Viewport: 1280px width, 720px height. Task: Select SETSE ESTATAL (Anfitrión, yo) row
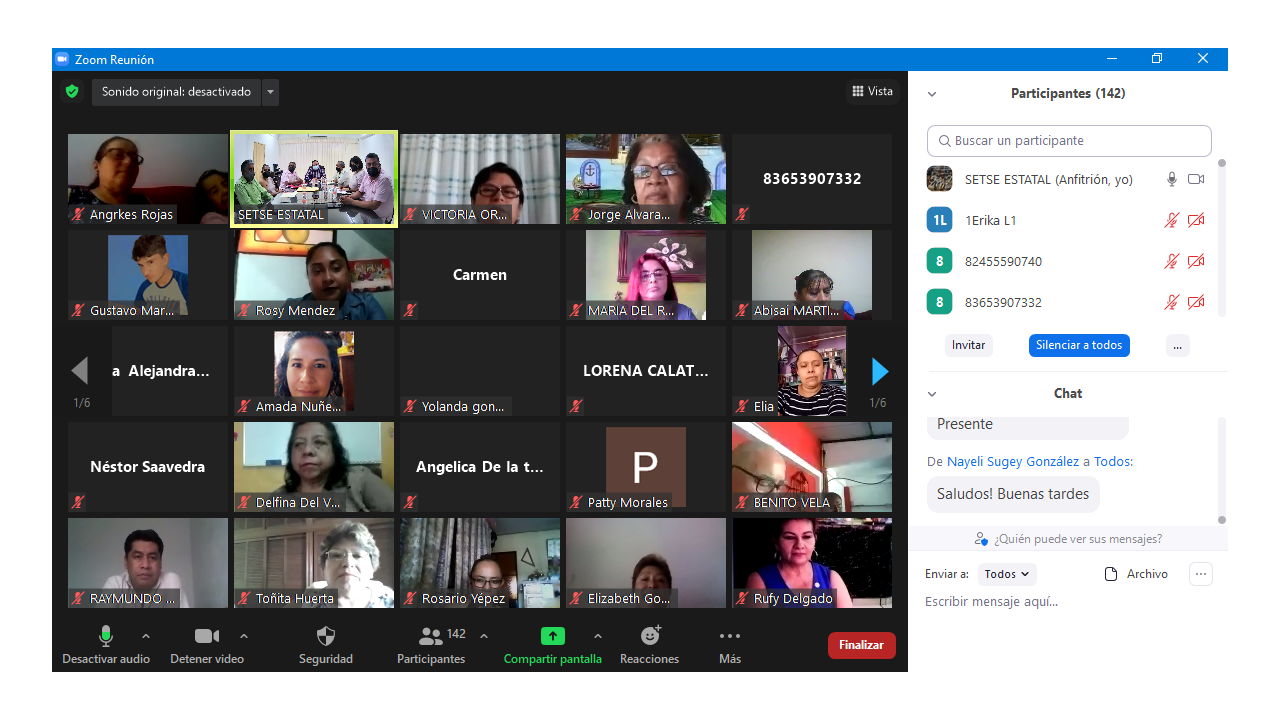pyautogui.click(x=1068, y=179)
